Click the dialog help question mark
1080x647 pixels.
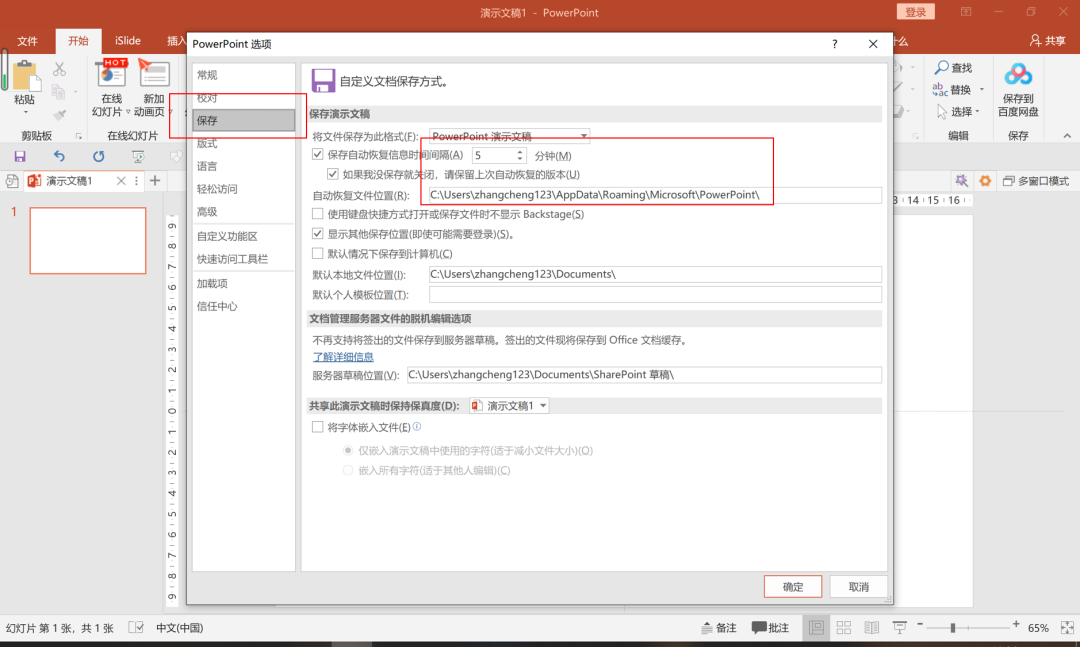[x=835, y=44]
